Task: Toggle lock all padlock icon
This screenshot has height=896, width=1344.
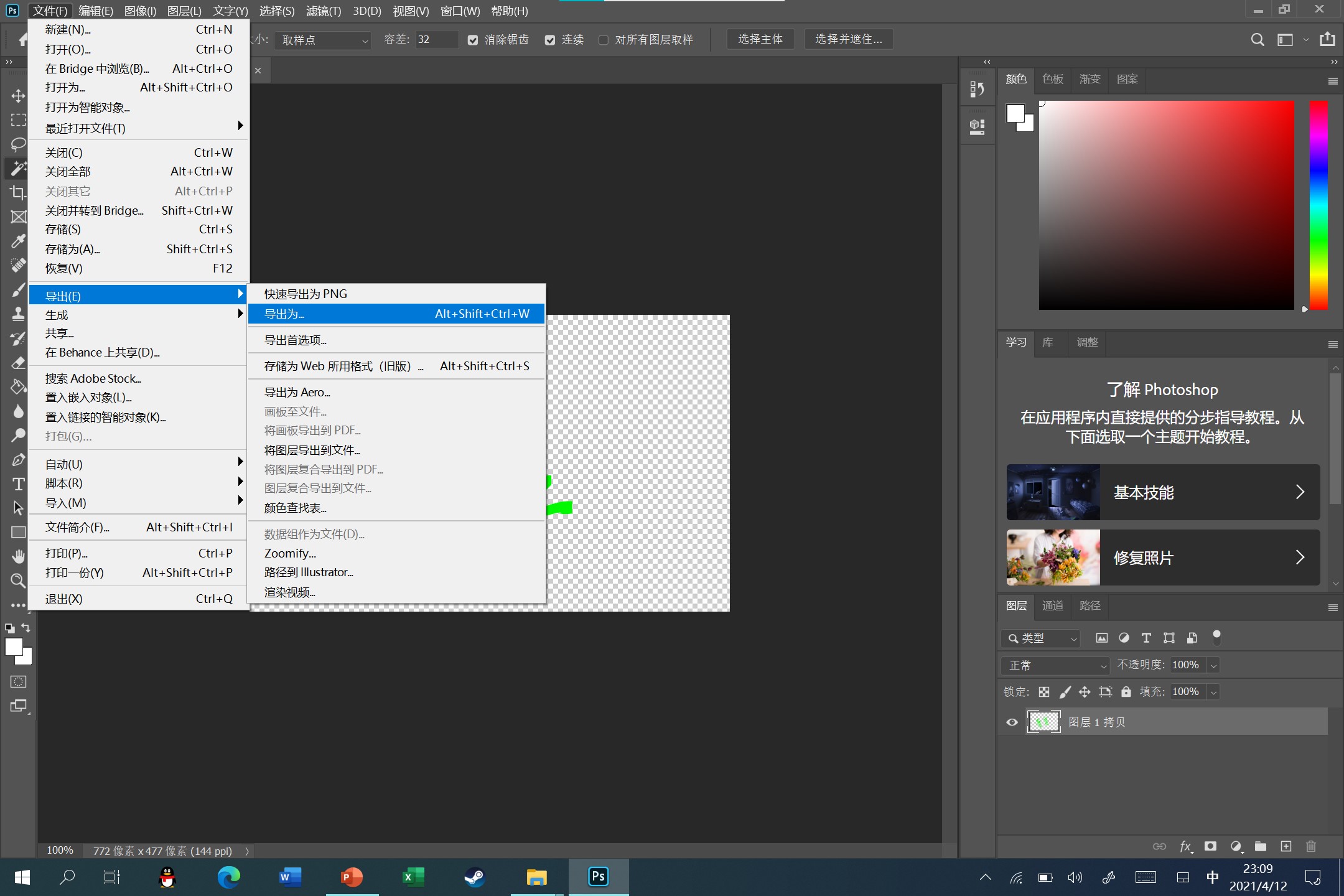Action: pos(1126,692)
